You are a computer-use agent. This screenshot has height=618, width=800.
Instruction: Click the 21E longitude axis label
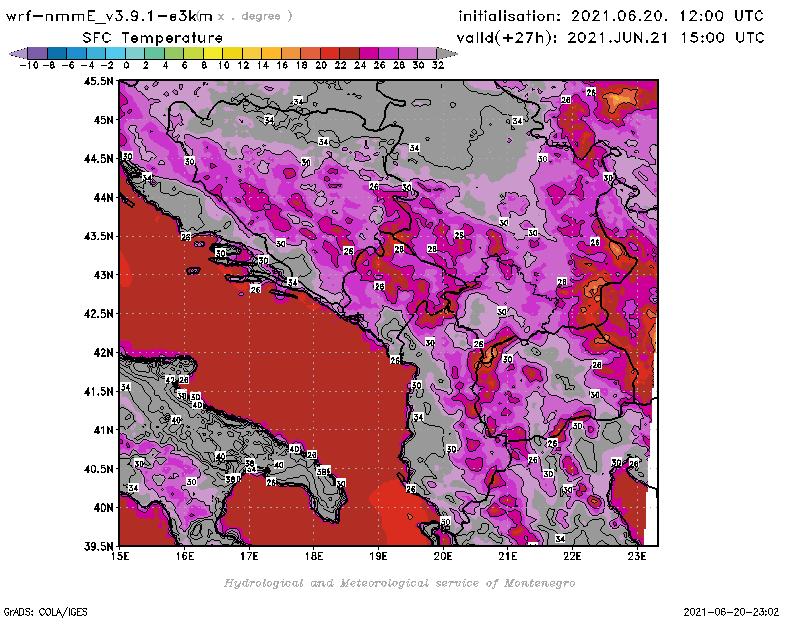(x=508, y=556)
